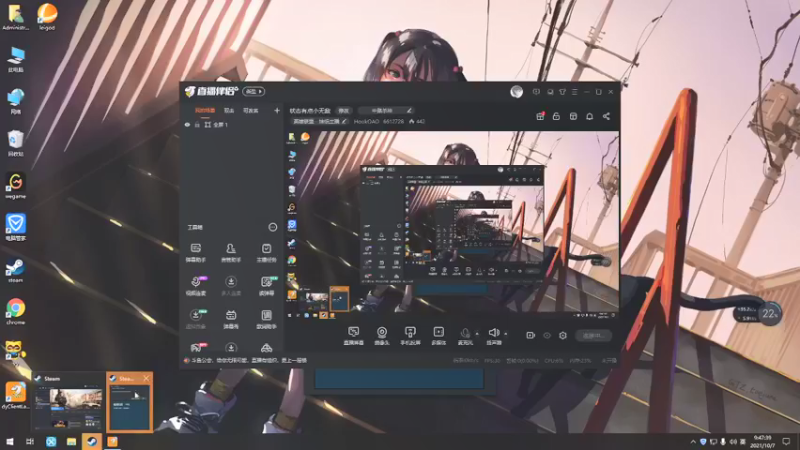
Task: Open the game assistant tool
Action: coord(266,319)
